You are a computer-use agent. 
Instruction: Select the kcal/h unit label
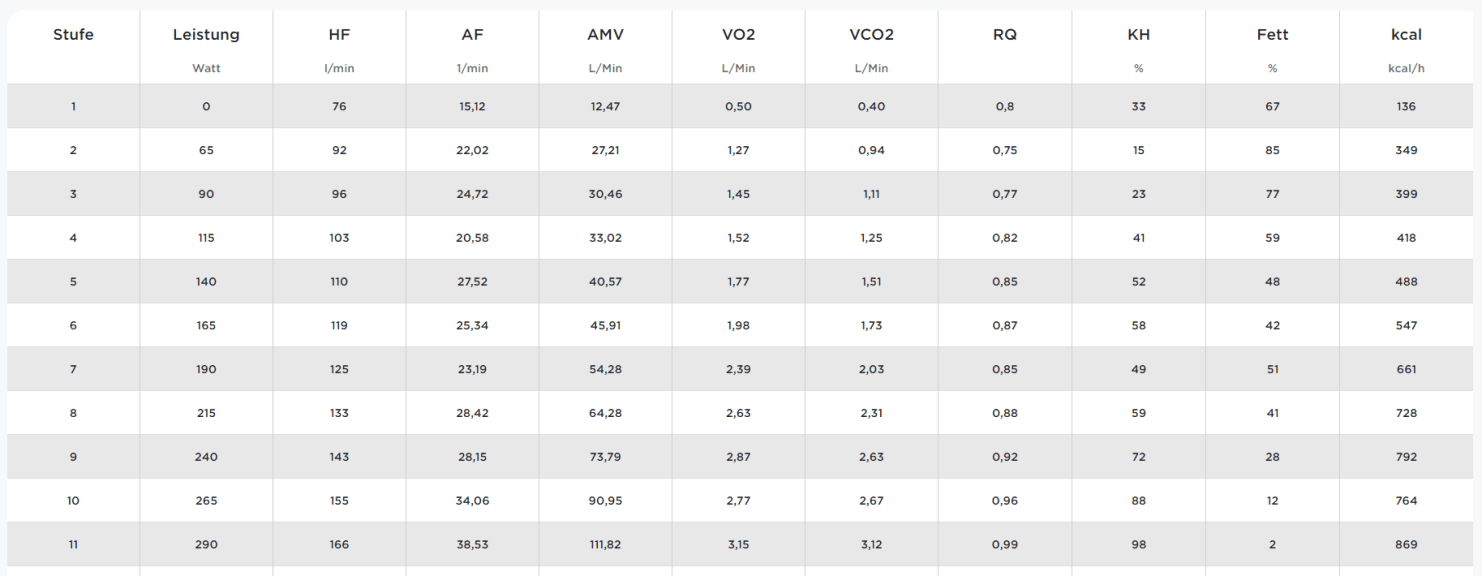pos(1406,69)
